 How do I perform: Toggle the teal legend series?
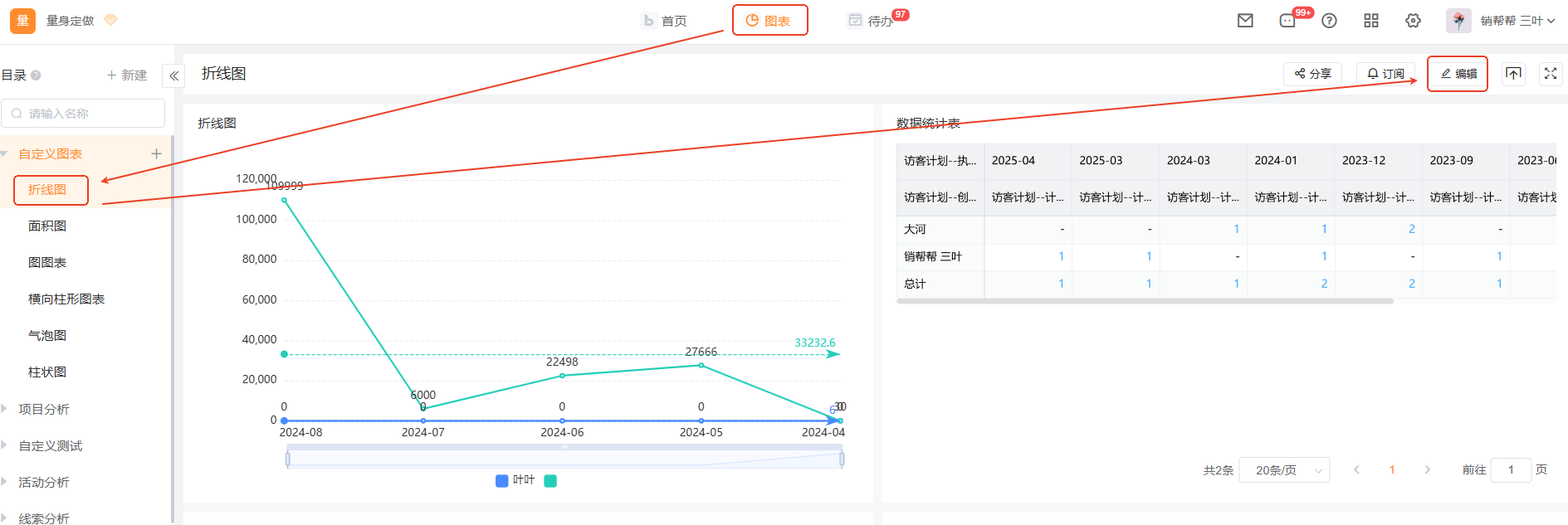point(550,481)
